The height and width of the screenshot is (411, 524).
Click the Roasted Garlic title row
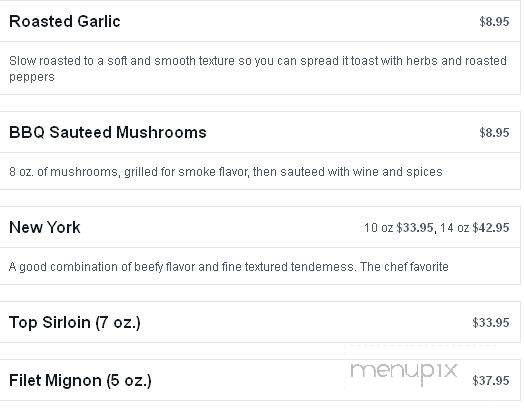click(260, 21)
